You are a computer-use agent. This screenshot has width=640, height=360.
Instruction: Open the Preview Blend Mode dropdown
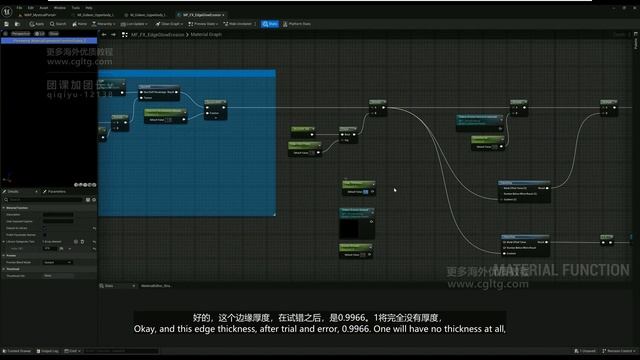[x=58, y=262]
